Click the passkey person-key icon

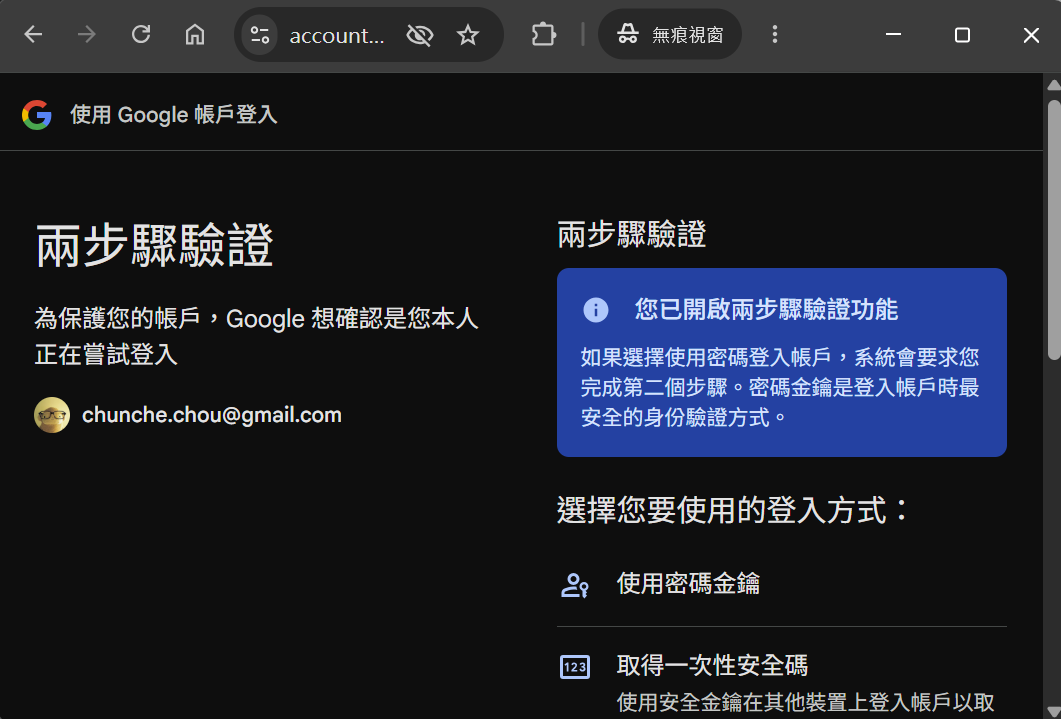pyautogui.click(x=574, y=585)
